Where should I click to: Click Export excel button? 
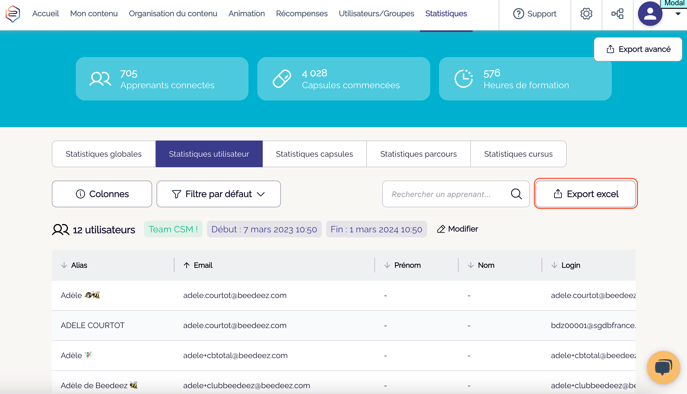click(x=586, y=194)
